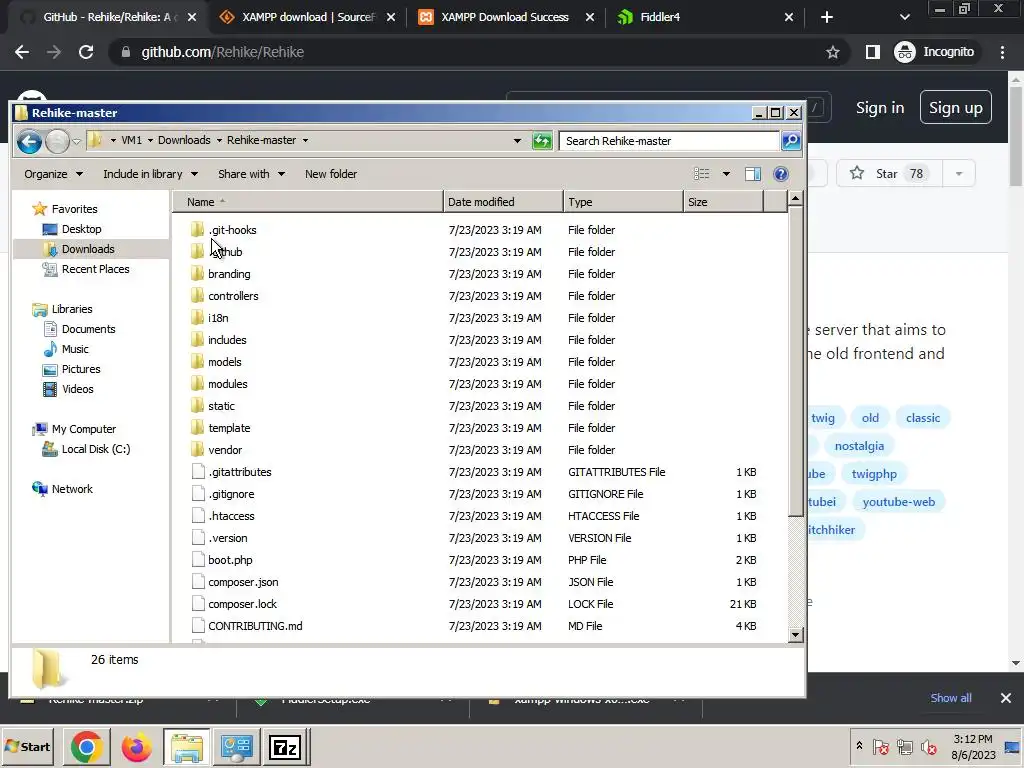The width and height of the screenshot is (1024, 768).
Task: Select Downloads in Favorites pane
Action: coord(88,249)
